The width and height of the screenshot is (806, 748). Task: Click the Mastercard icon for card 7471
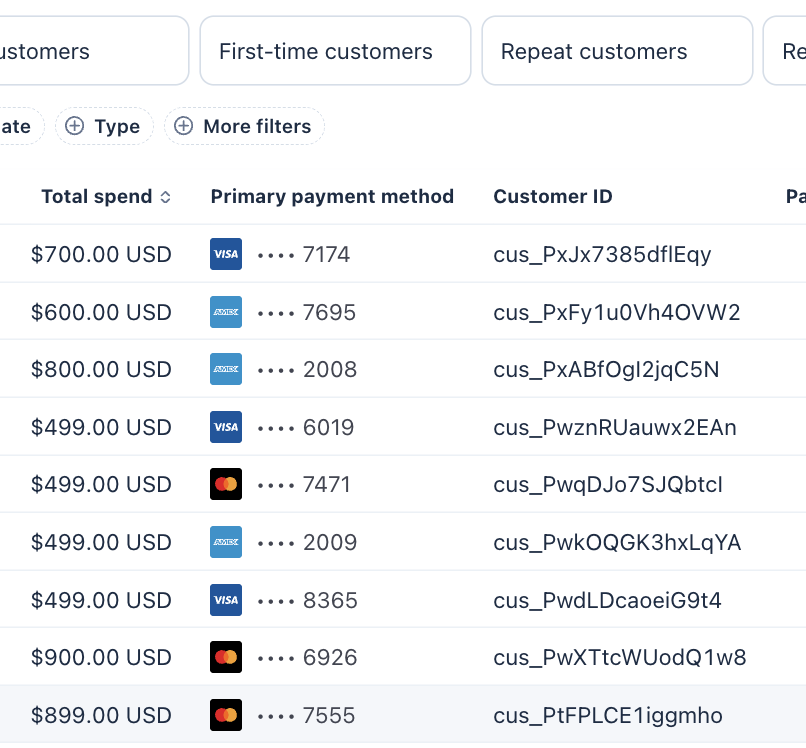(x=226, y=484)
